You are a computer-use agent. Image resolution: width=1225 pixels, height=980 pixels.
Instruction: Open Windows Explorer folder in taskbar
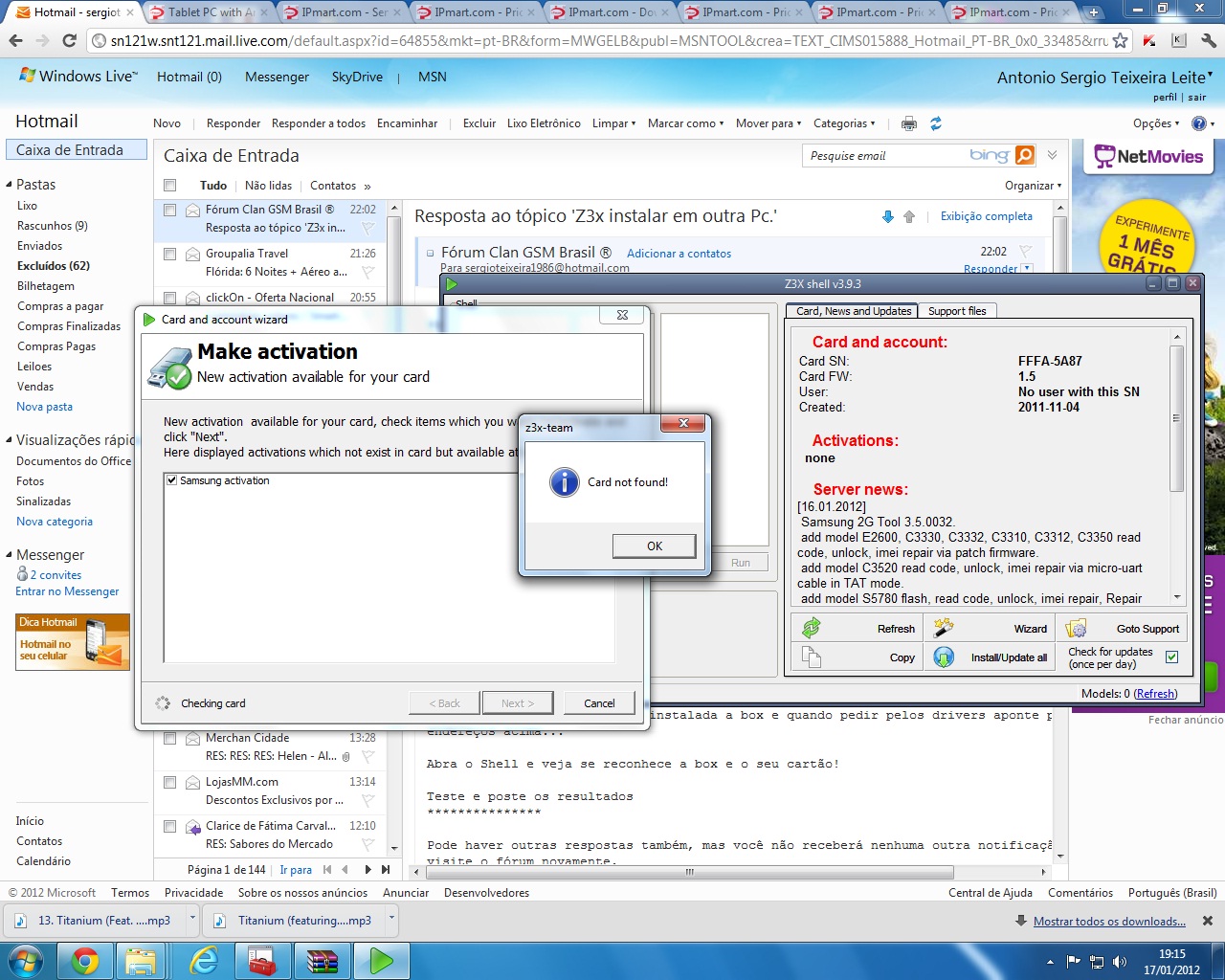[x=141, y=960]
